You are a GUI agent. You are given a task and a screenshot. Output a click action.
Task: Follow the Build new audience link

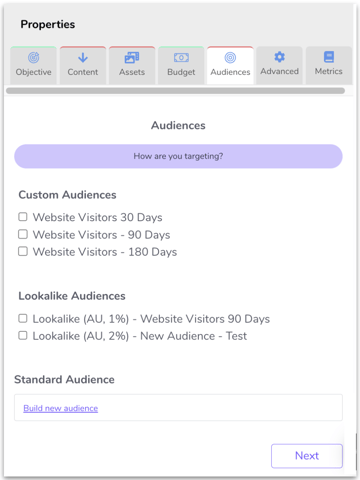click(x=61, y=408)
